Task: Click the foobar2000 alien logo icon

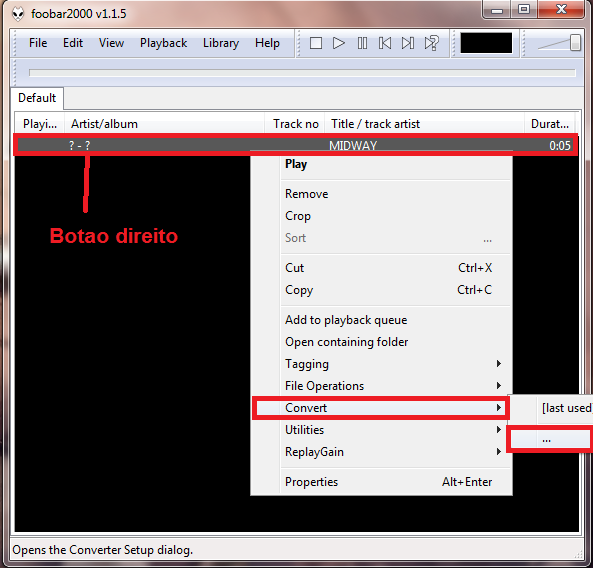Action: point(18,14)
